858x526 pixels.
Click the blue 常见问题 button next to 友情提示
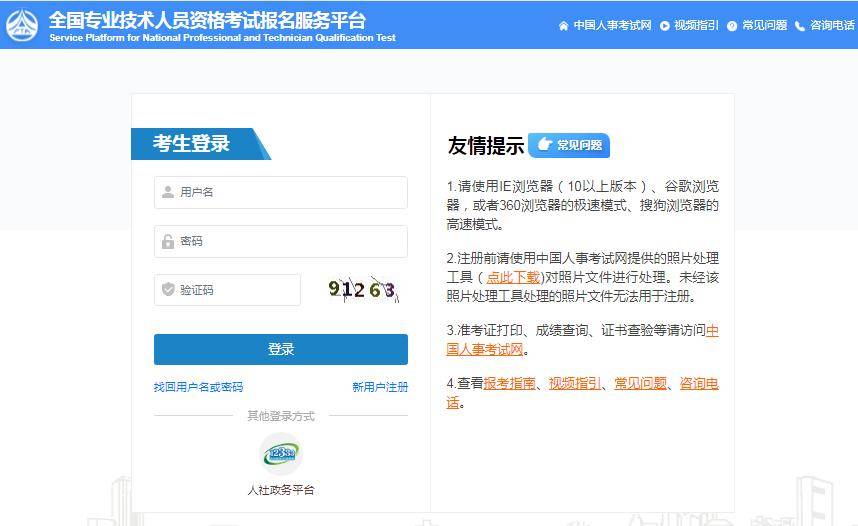coord(569,145)
